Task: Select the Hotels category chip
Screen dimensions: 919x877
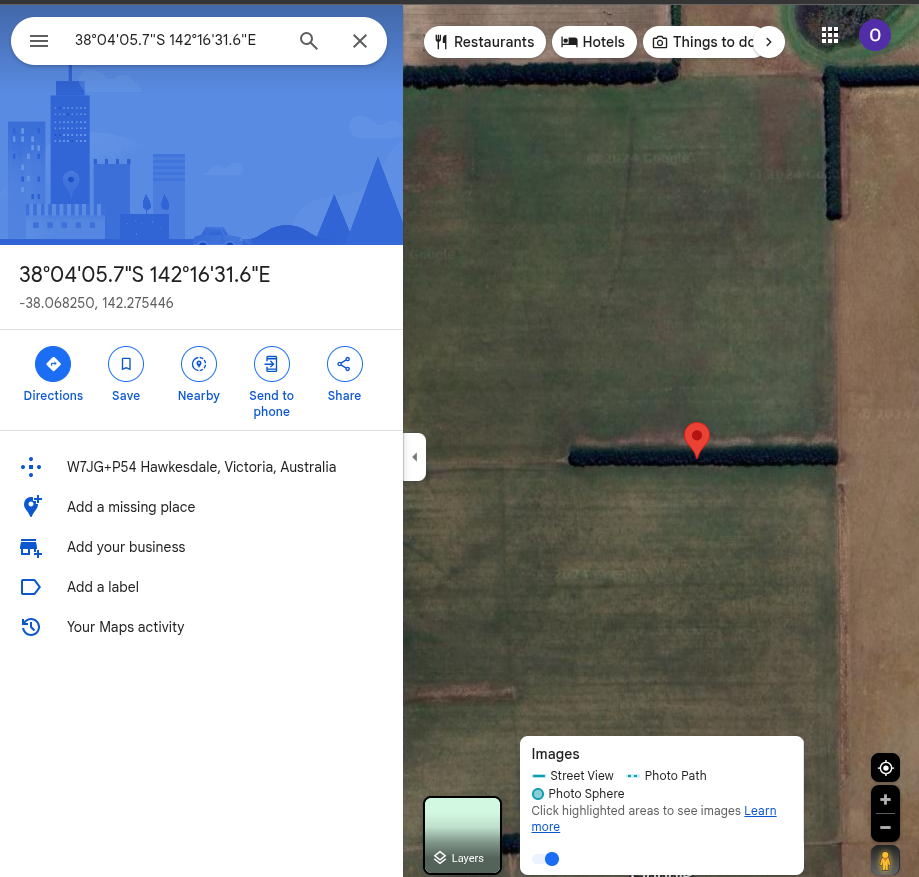Action: (594, 42)
